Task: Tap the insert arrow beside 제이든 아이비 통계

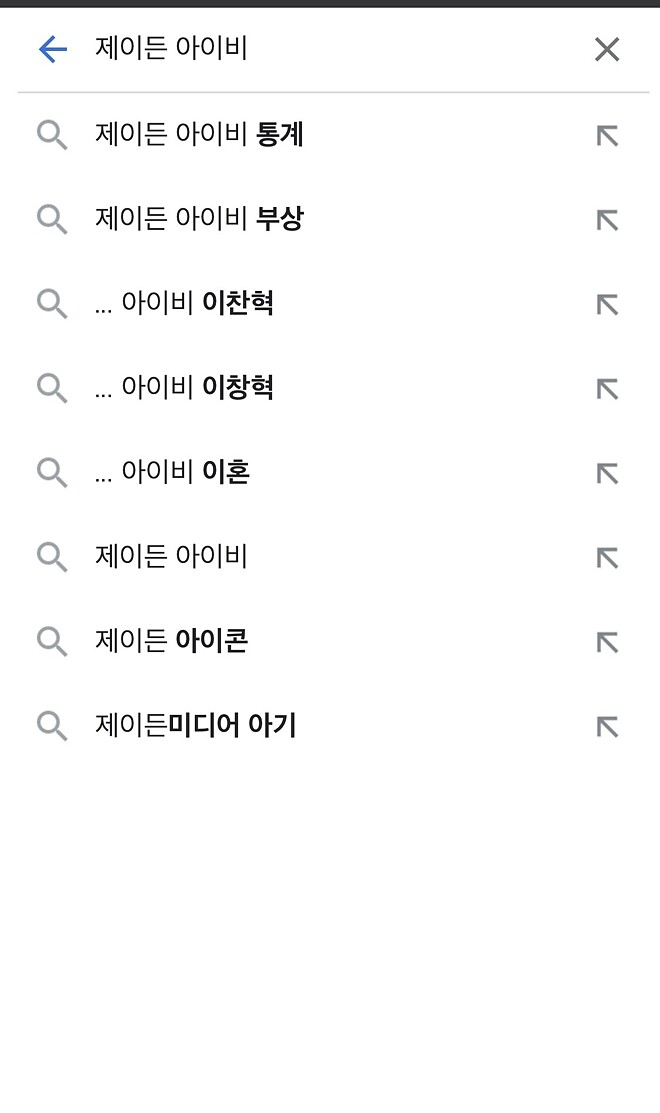Action: (x=607, y=135)
